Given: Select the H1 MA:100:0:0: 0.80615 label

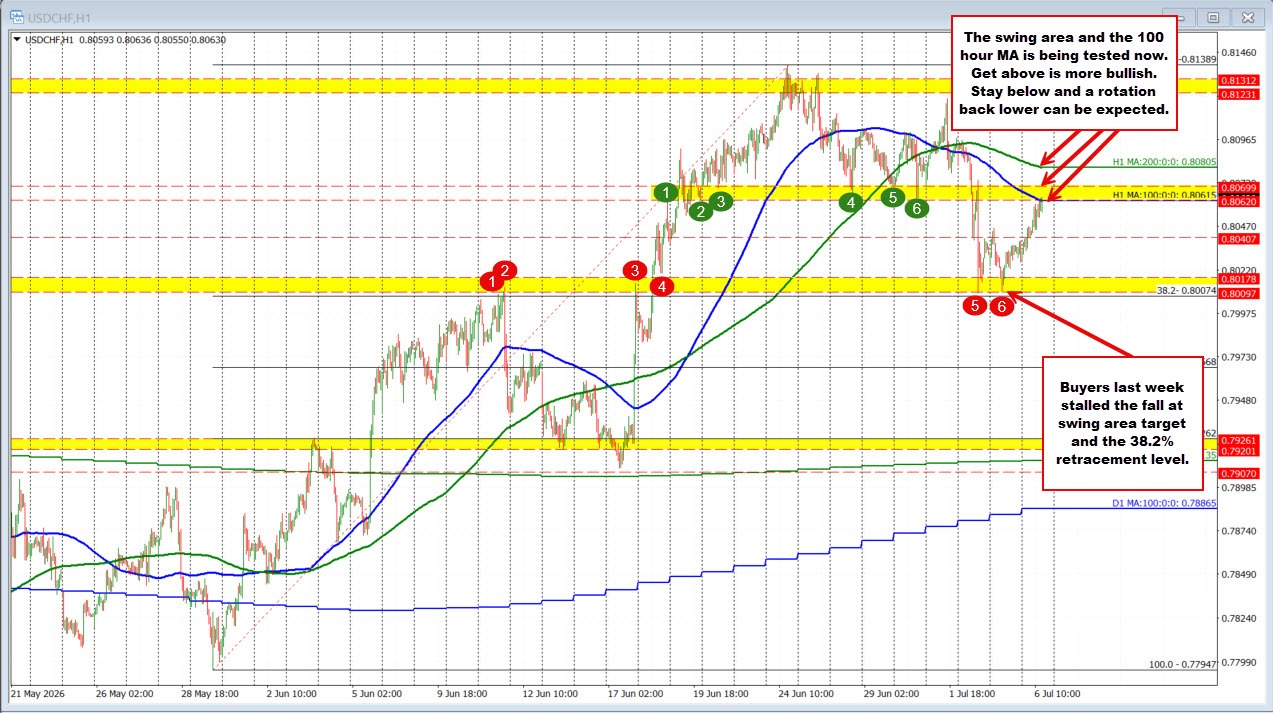Looking at the screenshot, I should coord(1163,195).
